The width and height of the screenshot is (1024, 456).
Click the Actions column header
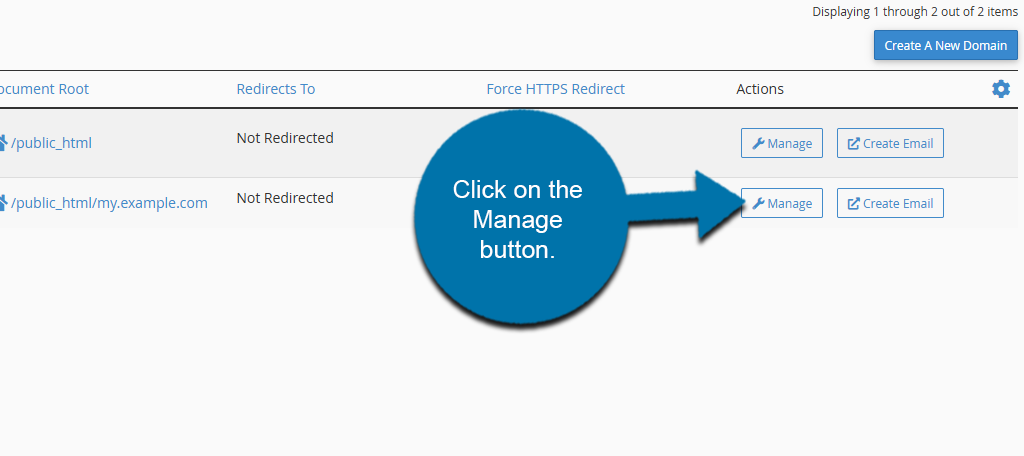pos(760,89)
